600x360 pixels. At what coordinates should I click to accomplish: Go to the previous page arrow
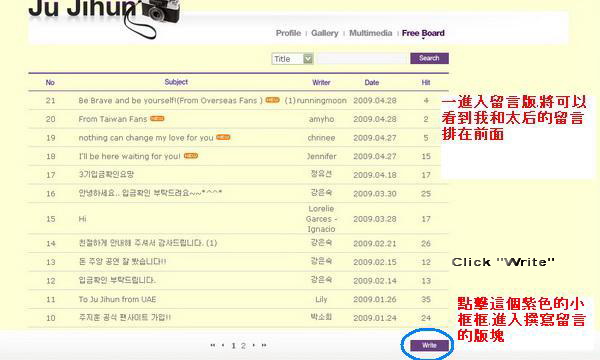pyautogui.click(x=223, y=345)
